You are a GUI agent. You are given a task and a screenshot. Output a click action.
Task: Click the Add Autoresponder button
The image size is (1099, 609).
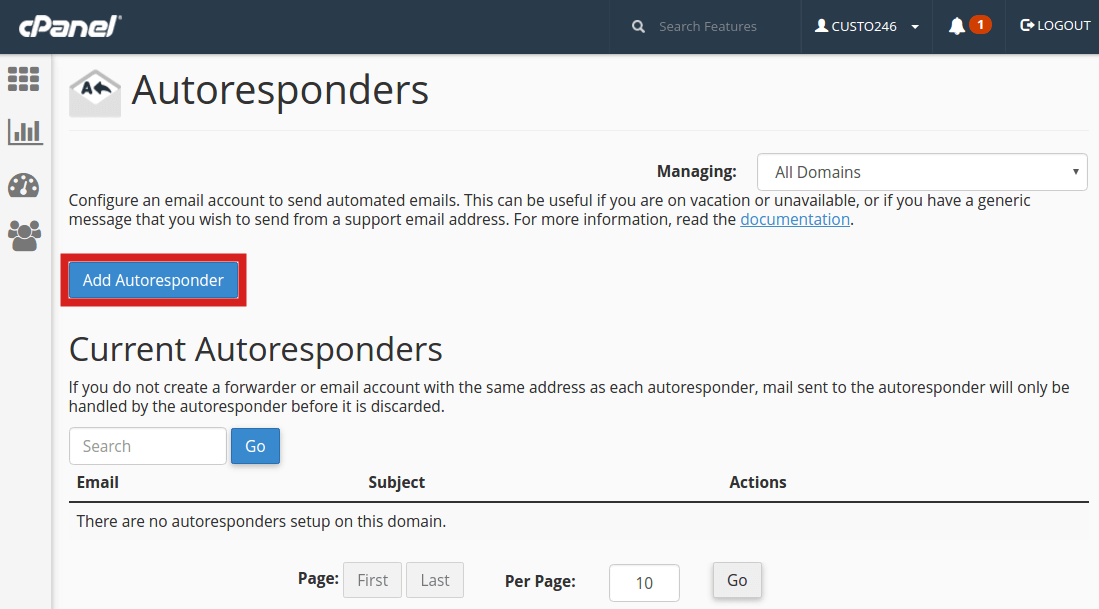coord(153,280)
